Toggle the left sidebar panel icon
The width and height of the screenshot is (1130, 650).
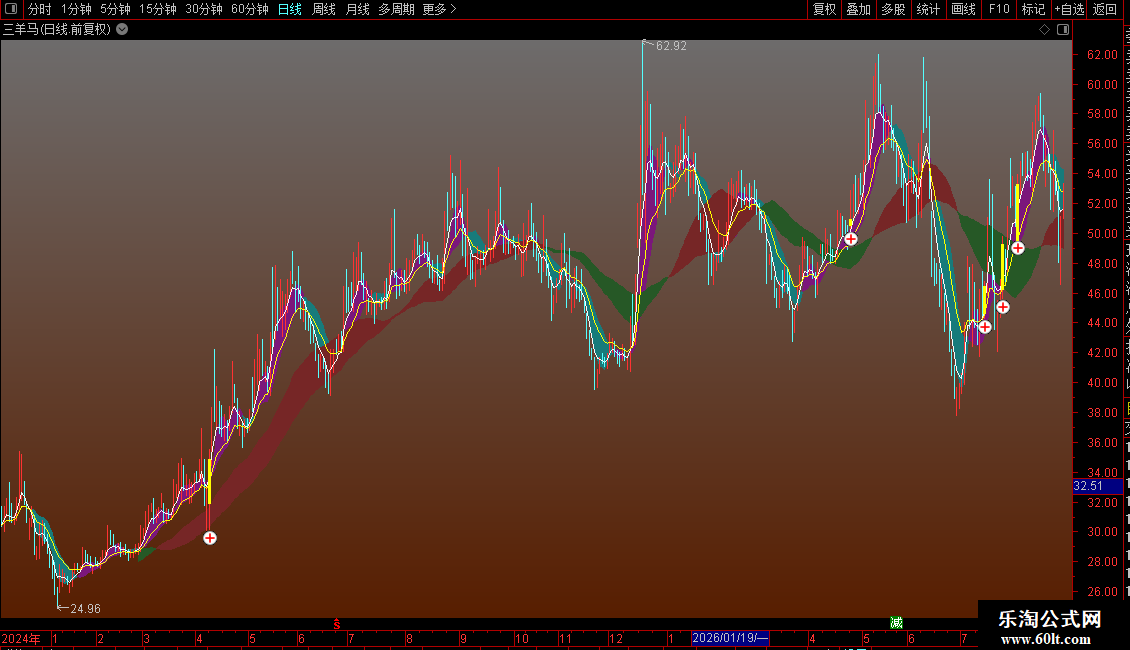(x=11, y=9)
